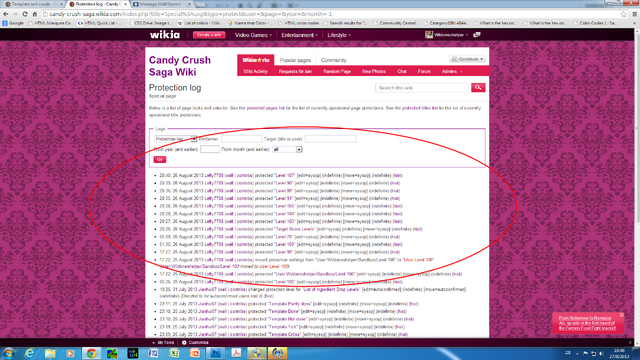Expand the Admins submenu
640x360 pixels.
(452, 71)
